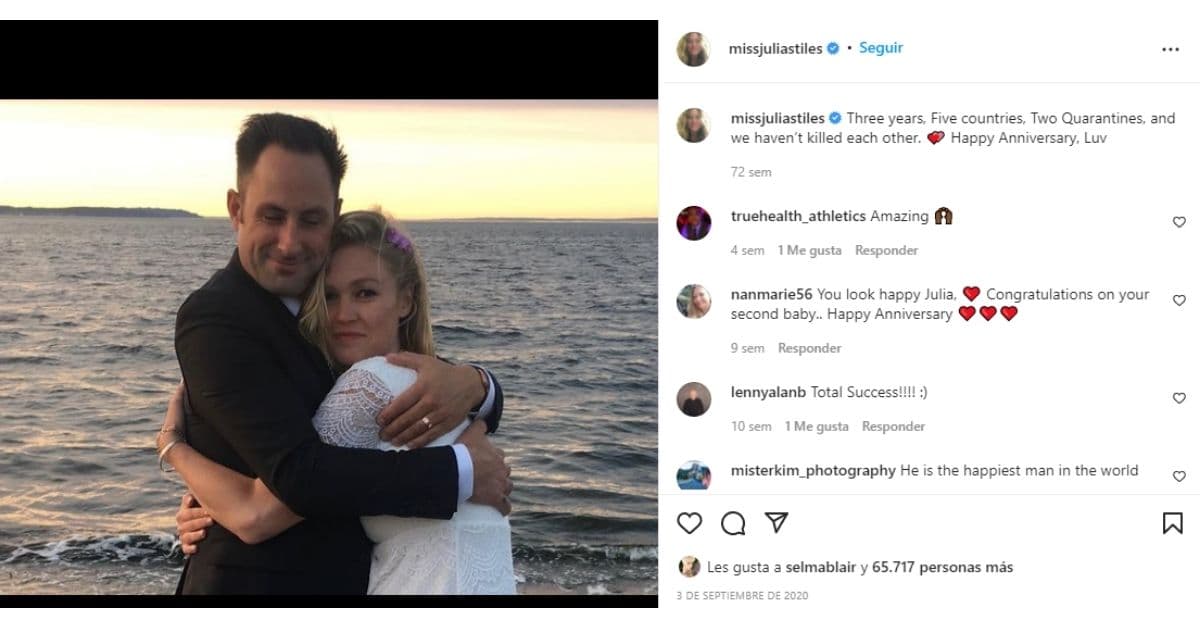Click Seguir to follow the account
This screenshot has height=628, width=1200.
coord(880,47)
